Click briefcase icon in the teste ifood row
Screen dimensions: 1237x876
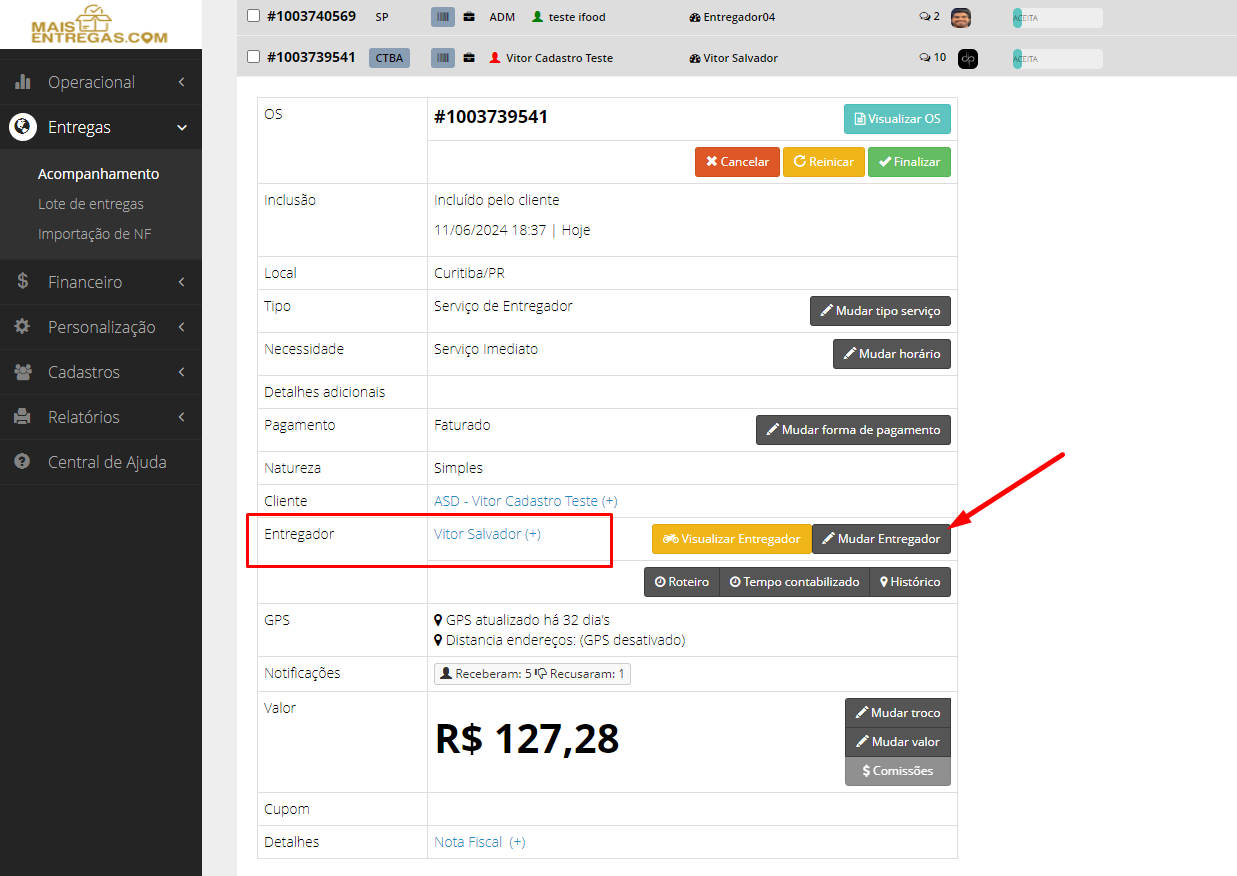[x=469, y=17]
